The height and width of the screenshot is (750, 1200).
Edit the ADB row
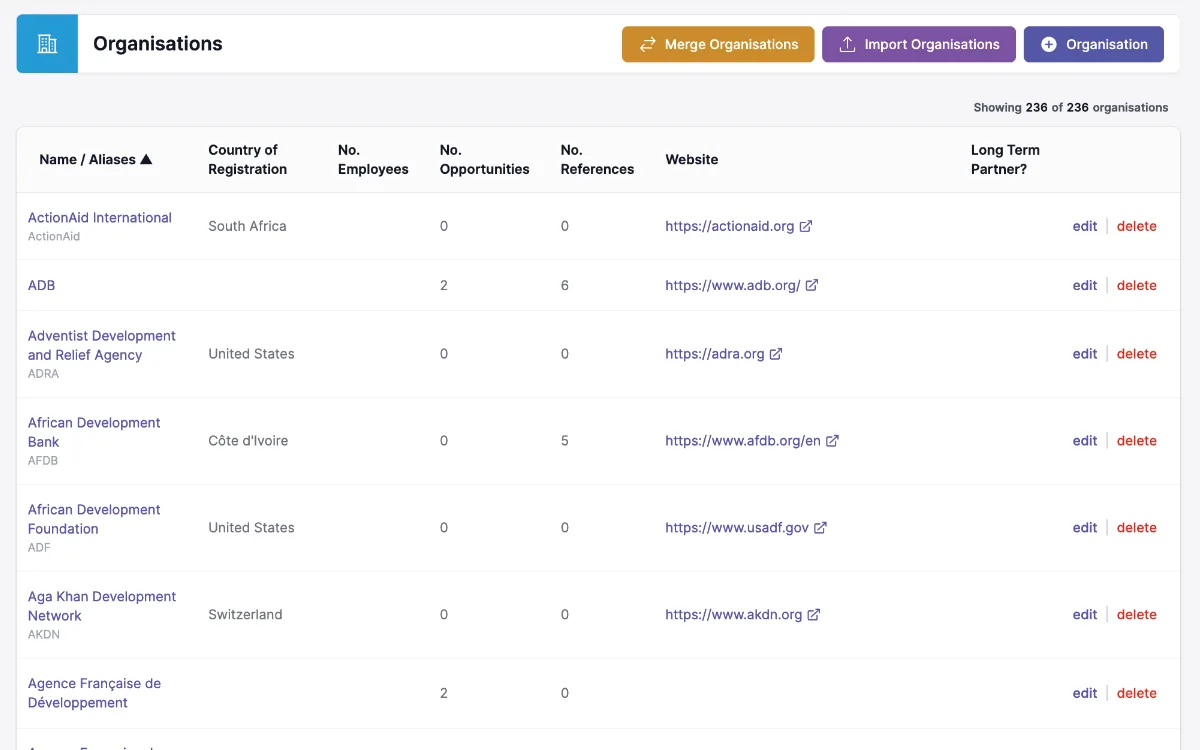pyautogui.click(x=1085, y=285)
